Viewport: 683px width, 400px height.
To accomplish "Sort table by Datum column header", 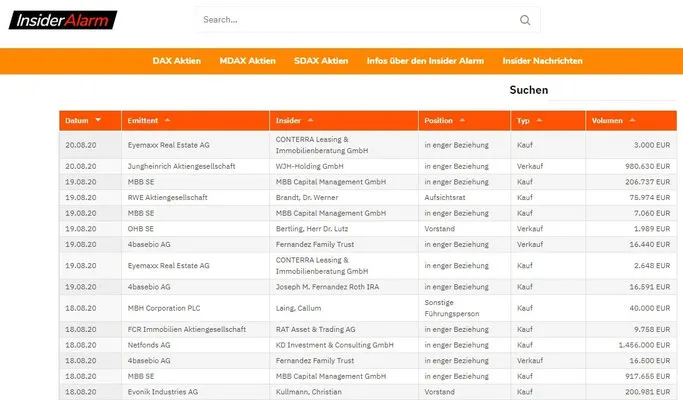I will coord(90,121).
